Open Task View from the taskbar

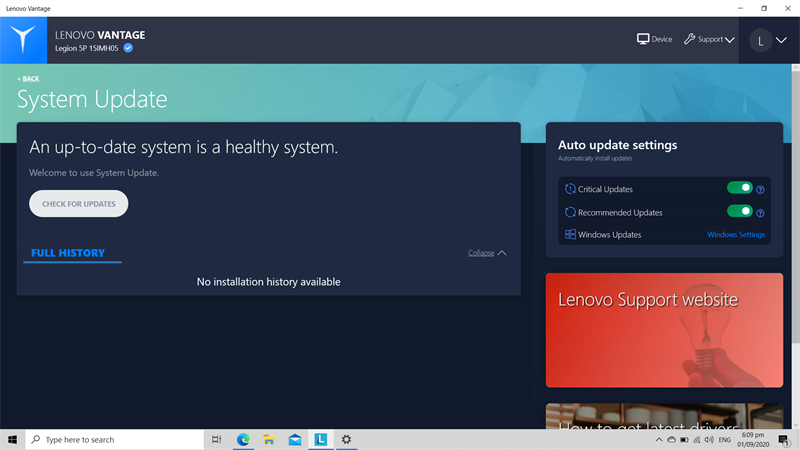(217, 440)
